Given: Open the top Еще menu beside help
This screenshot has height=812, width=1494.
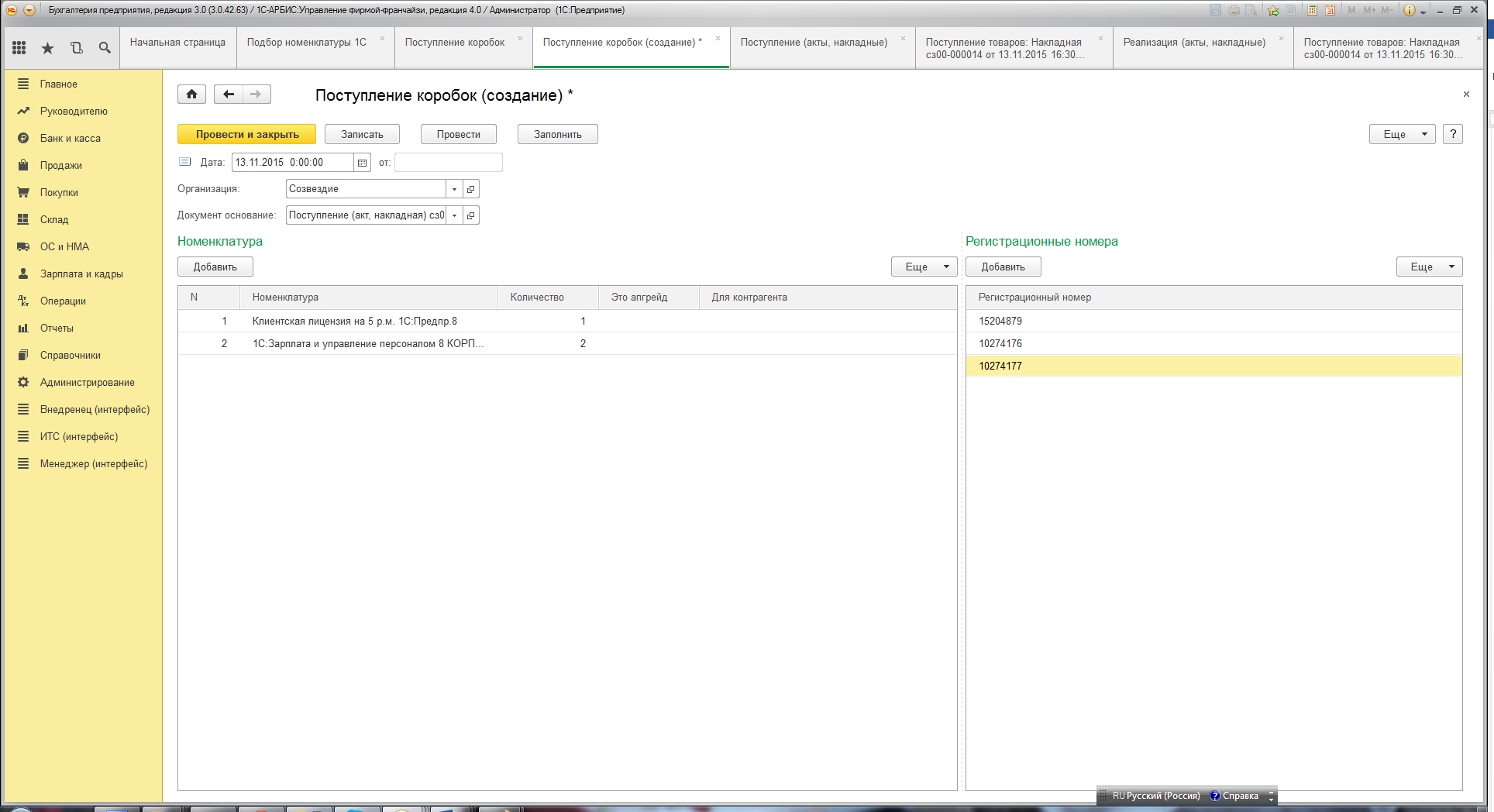Looking at the screenshot, I should pyautogui.click(x=1402, y=134).
